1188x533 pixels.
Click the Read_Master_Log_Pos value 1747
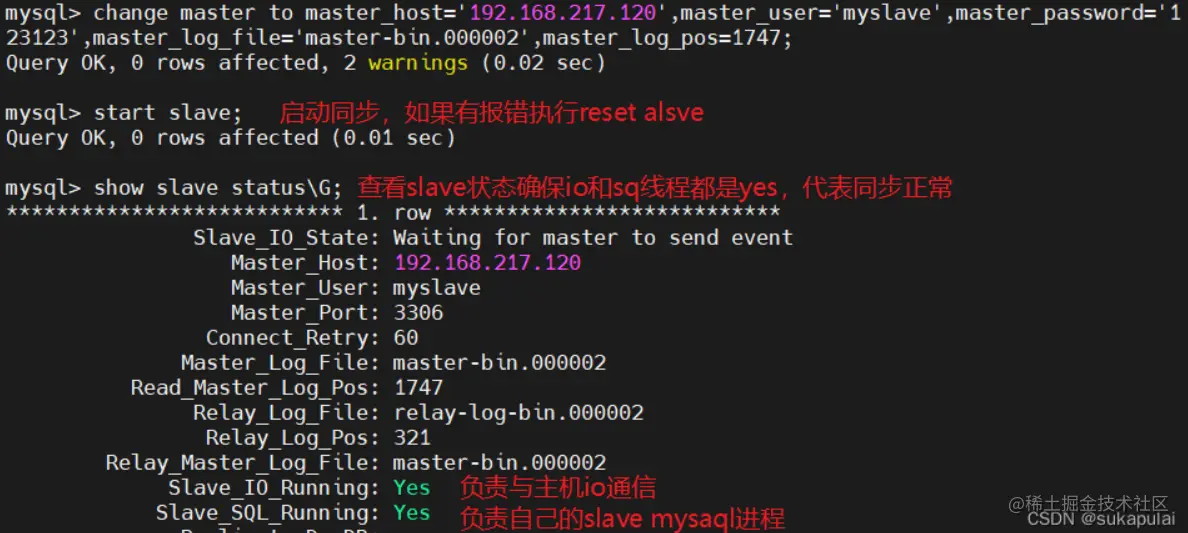click(418, 388)
